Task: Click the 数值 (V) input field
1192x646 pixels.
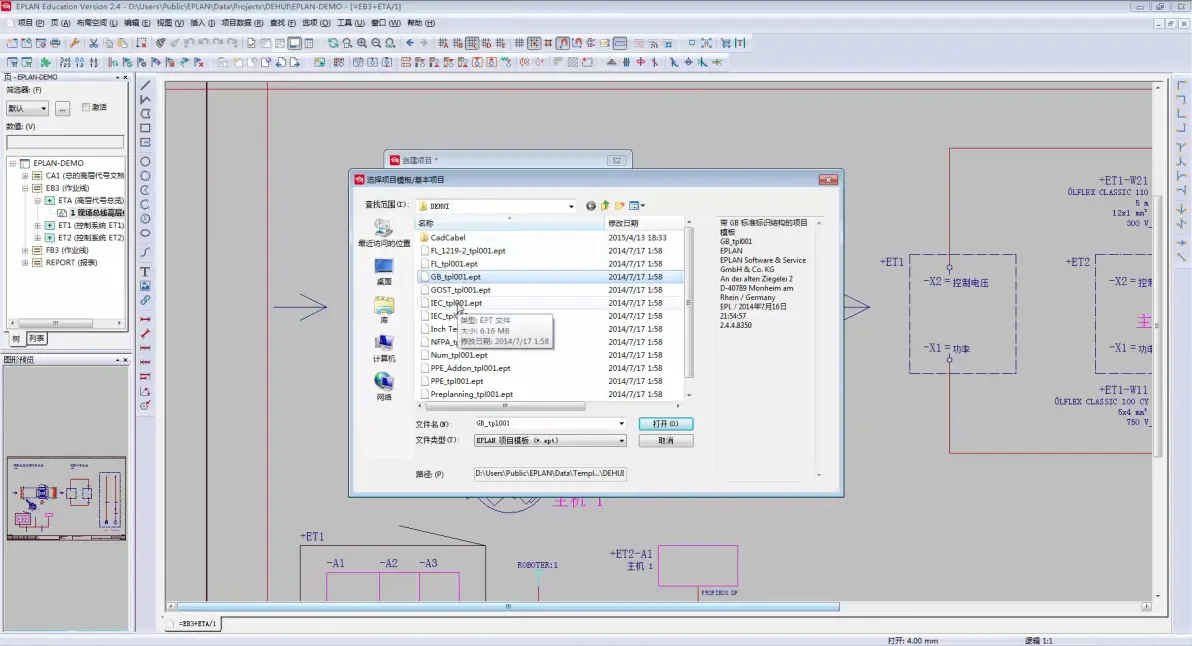Action: tap(65, 142)
